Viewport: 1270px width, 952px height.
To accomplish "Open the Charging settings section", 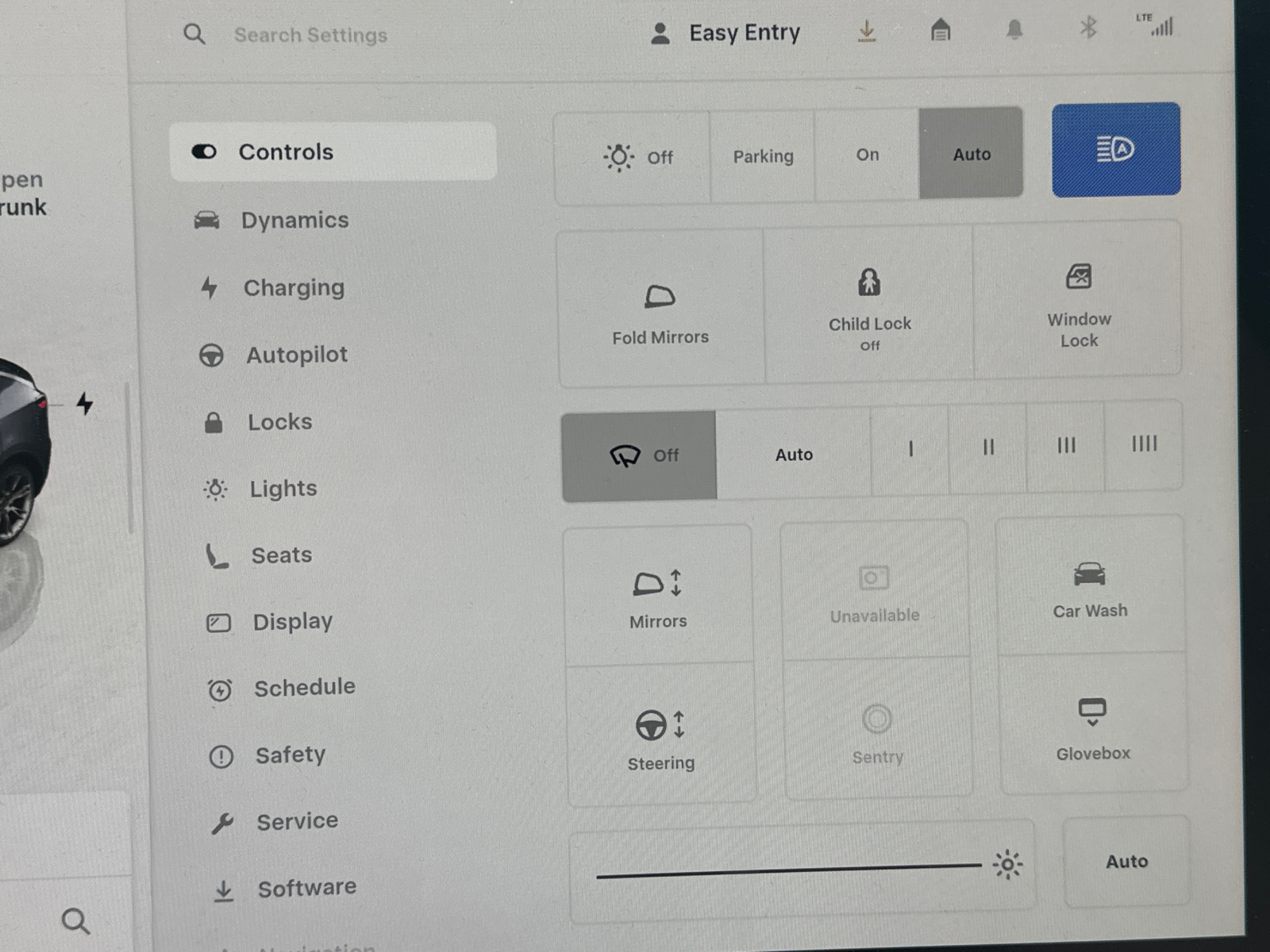I will [x=294, y=288].
